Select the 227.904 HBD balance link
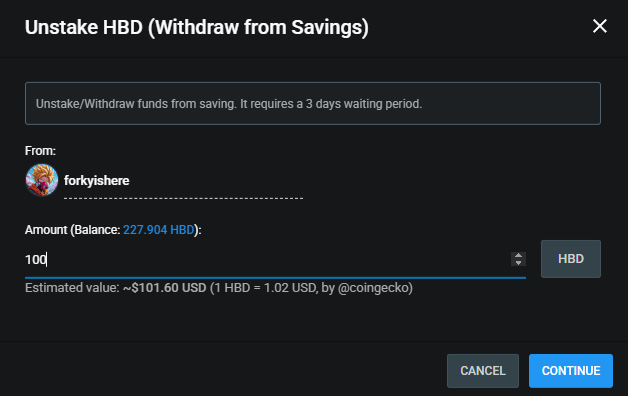This screenshot has height=396, width=628. pyautogui.click(x=159, y=230)
